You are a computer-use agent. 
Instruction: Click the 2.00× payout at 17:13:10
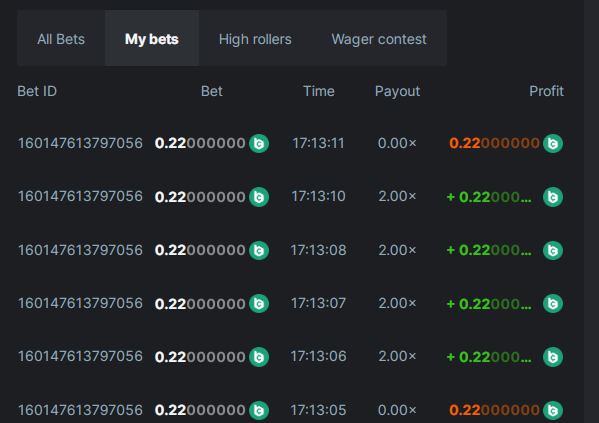click(x=397, y=196)
